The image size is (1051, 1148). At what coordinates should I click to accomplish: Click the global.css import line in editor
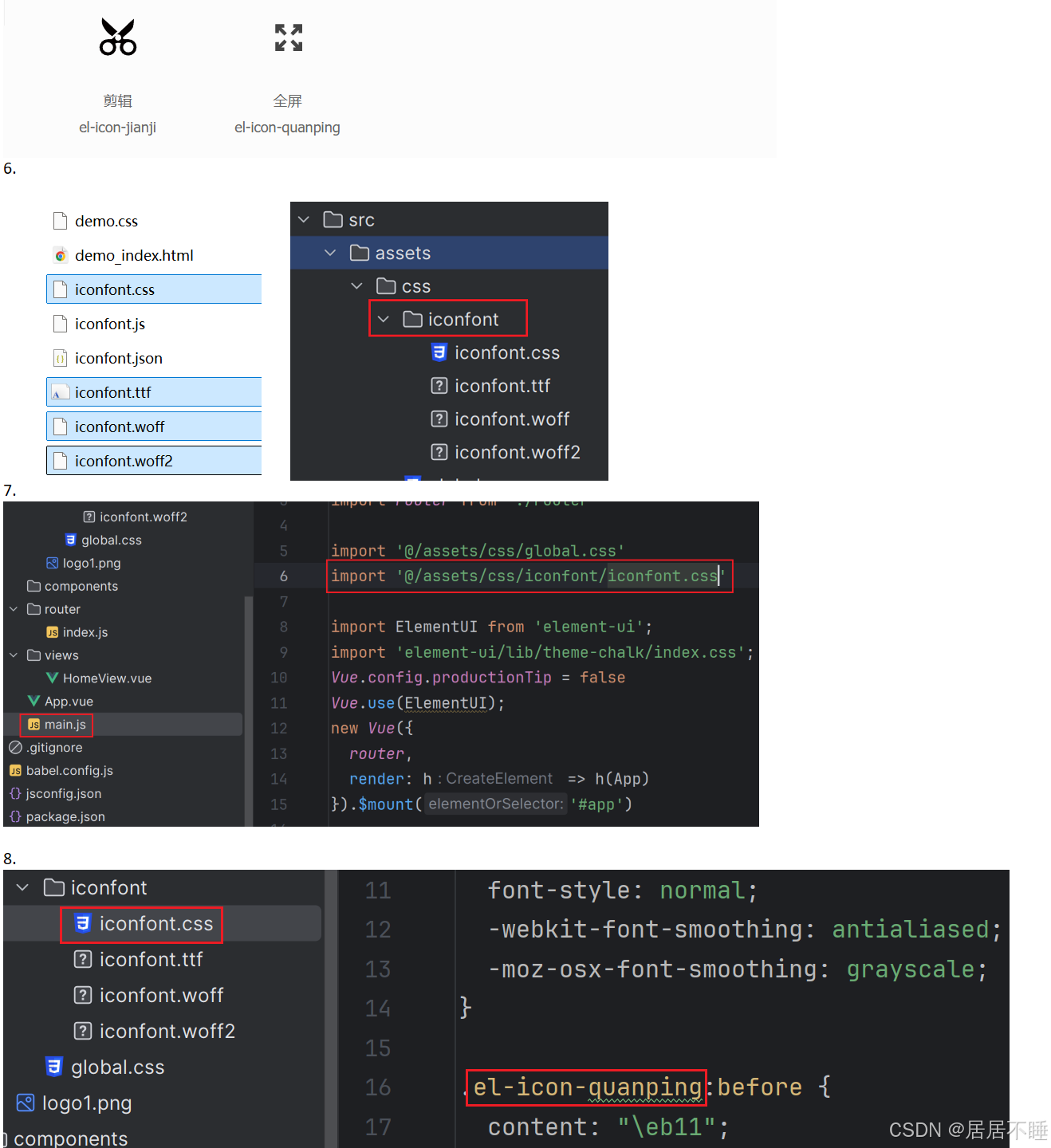pyautogui.click(x=478, y=551)
